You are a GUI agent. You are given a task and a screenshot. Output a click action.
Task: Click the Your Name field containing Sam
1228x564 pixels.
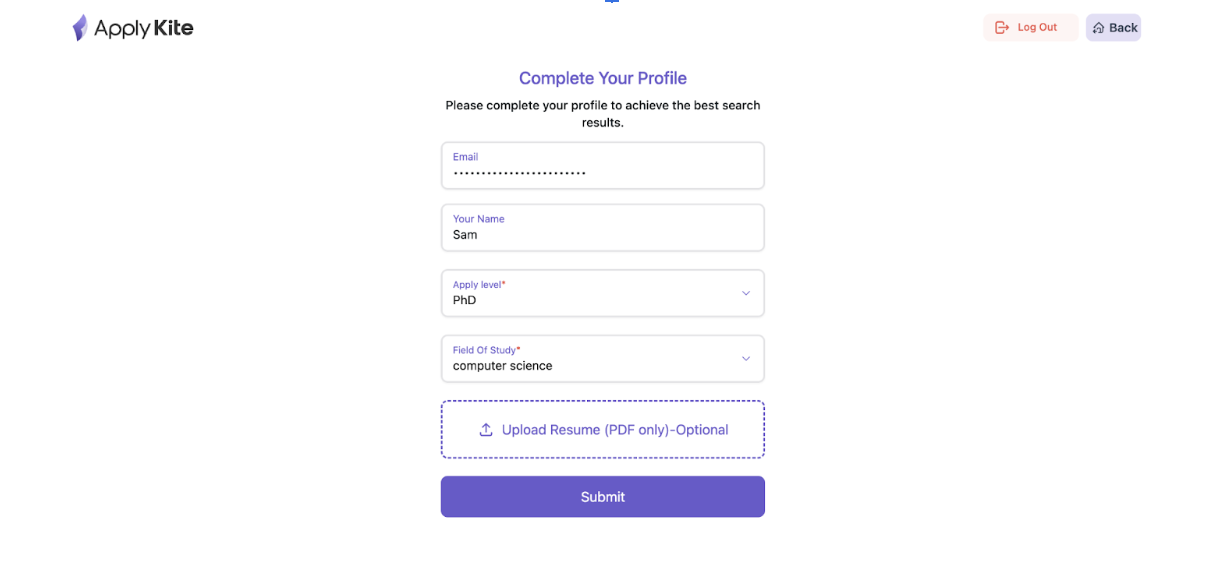[x=603, y=227]
